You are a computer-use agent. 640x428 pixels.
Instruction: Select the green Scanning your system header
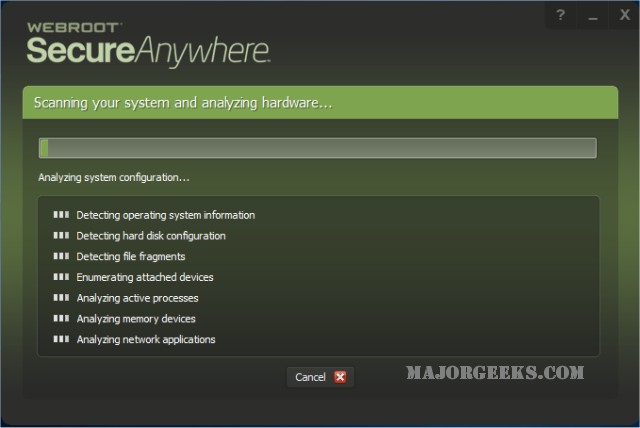point(319,103)
